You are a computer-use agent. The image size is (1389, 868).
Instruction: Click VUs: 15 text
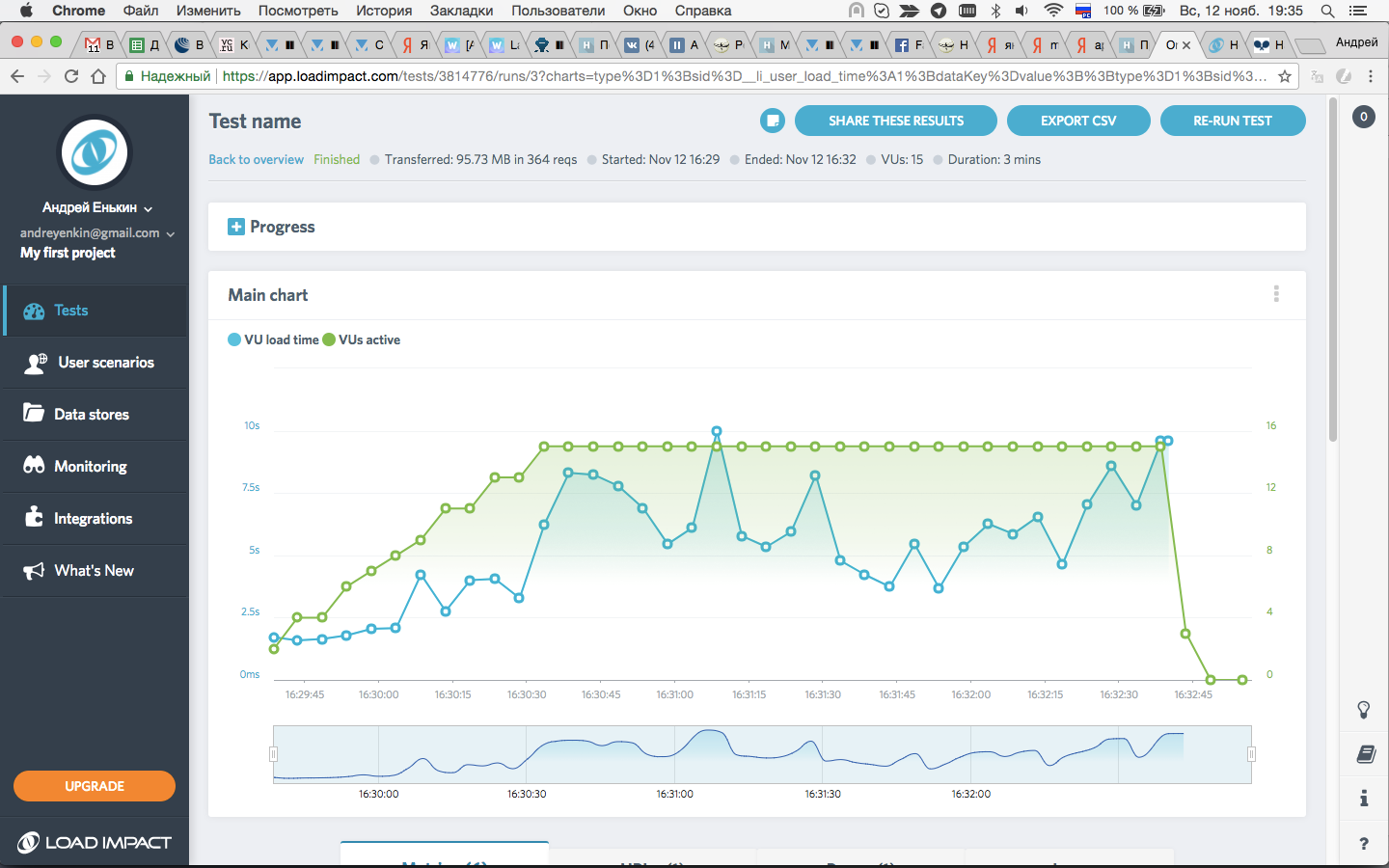pos(902,159)
